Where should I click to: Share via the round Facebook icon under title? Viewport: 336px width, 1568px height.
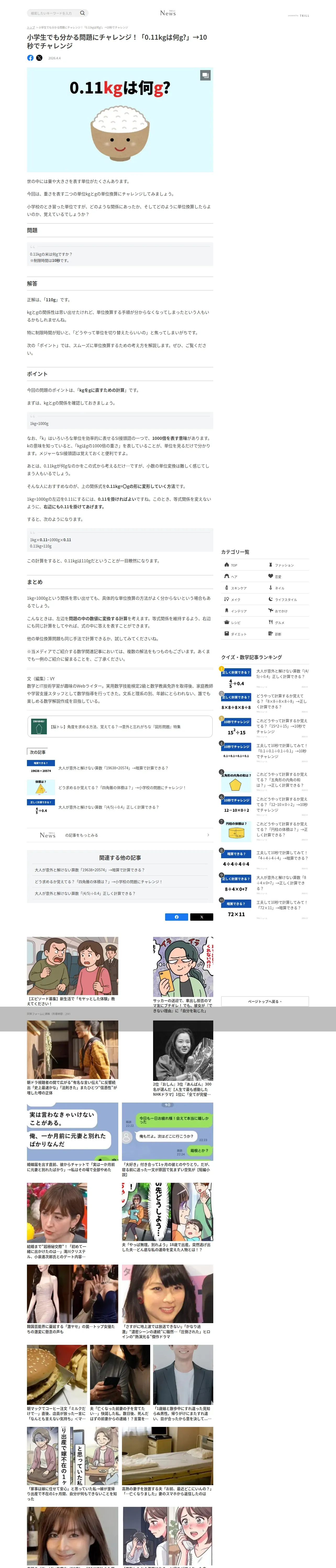point(31,58)
